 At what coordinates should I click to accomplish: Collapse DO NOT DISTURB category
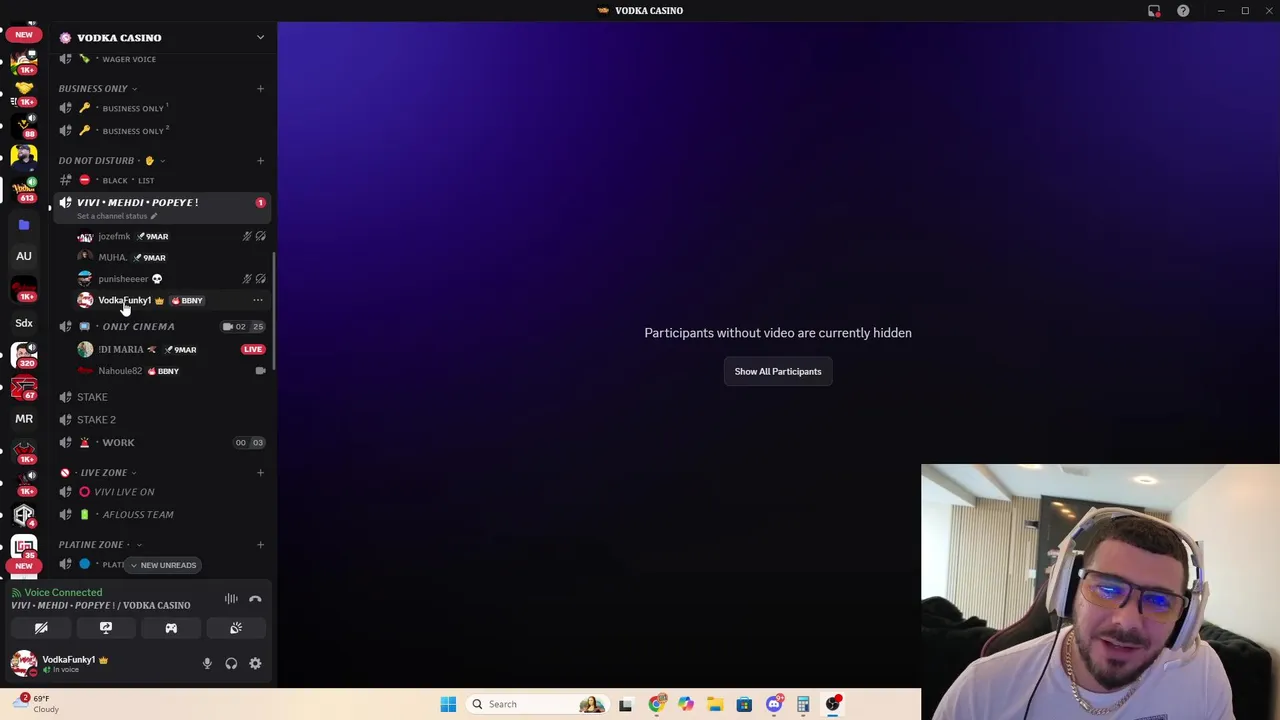[x=112, y=160]
